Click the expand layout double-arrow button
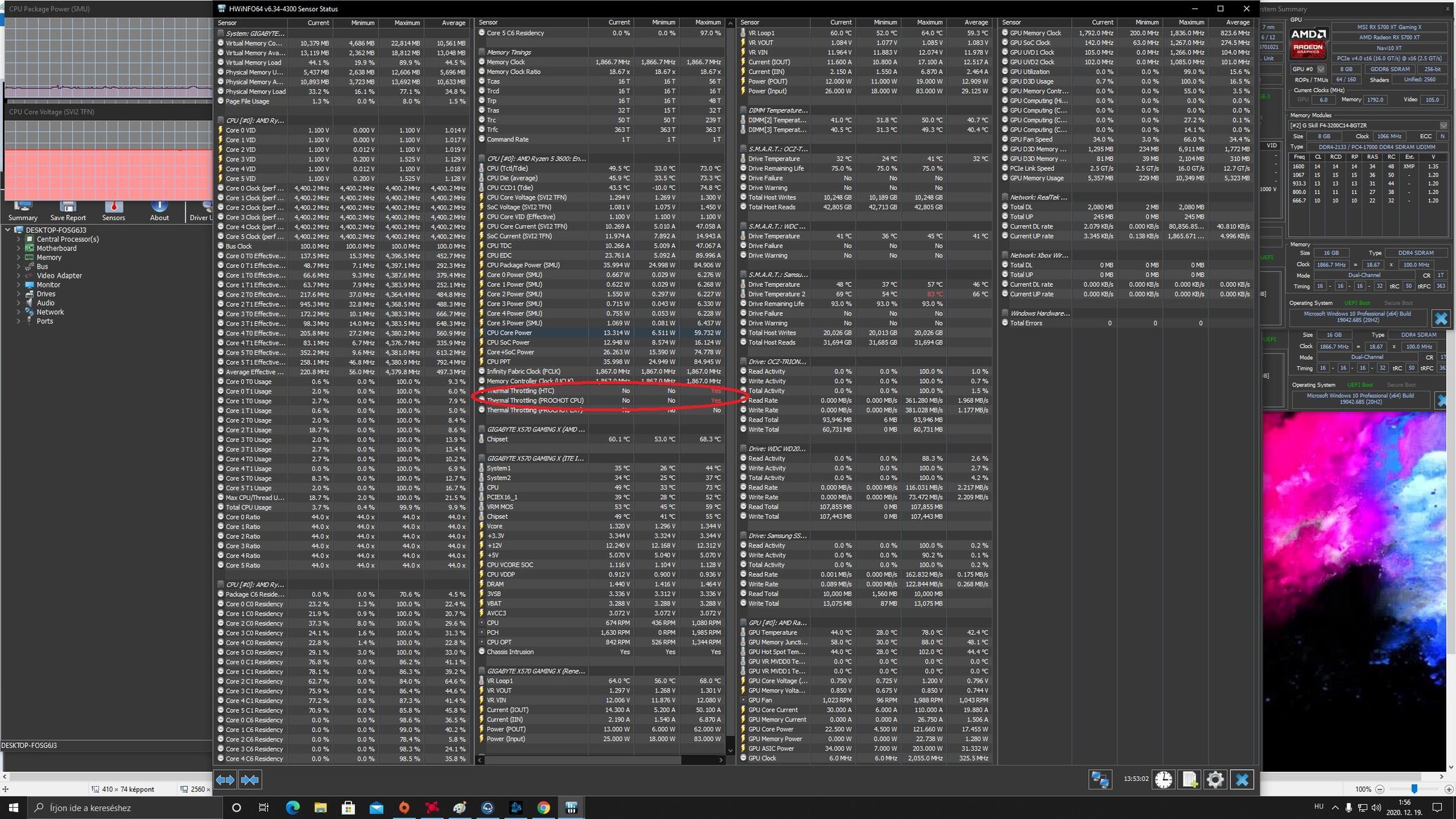This screenshot has height=819, width=1456. coord(225,780)
